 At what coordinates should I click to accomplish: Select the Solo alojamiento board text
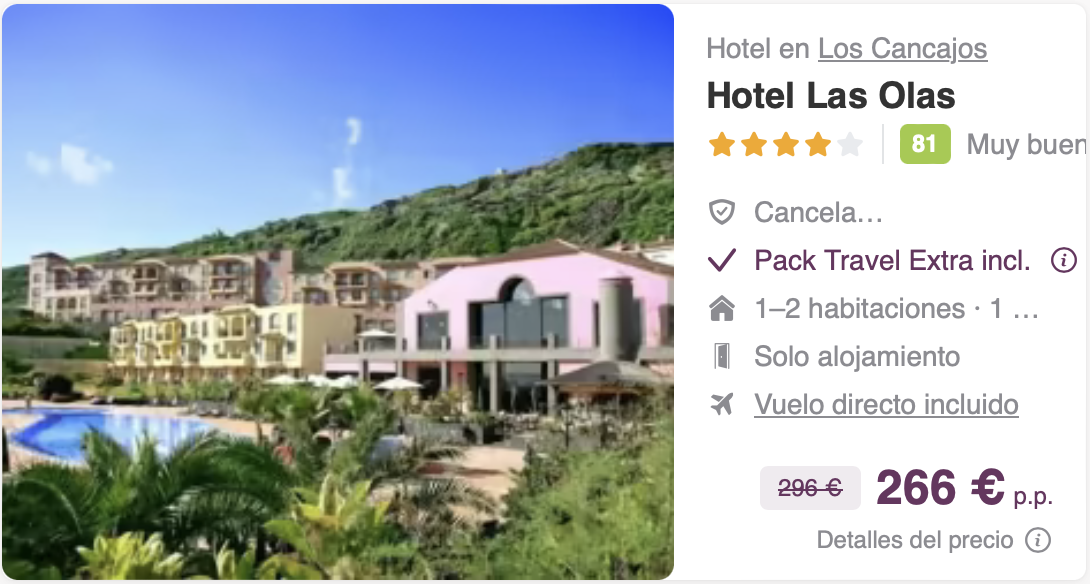[x=857, y=357]
